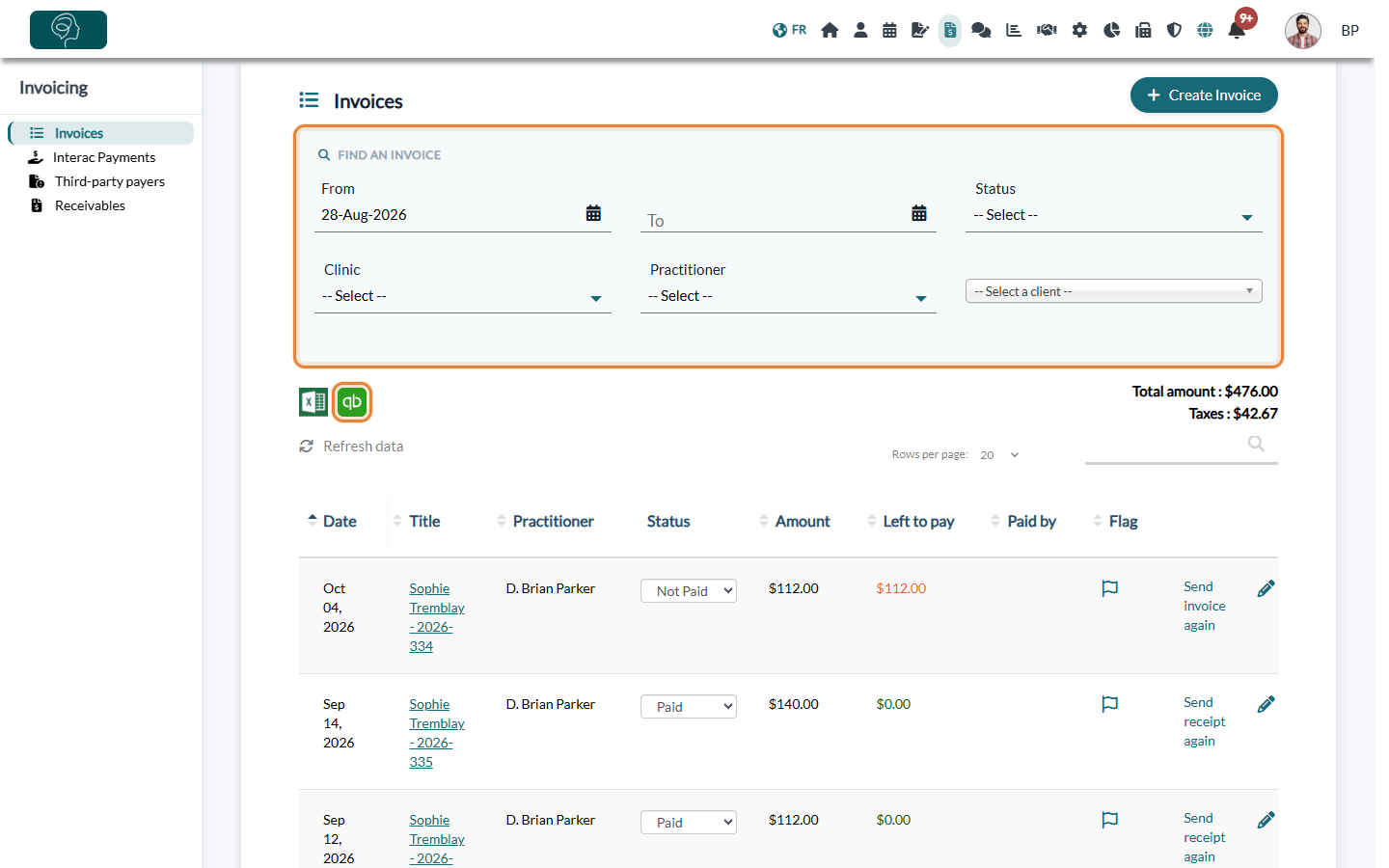
Task: Click the Create Invoice button
Action: 1204,95
